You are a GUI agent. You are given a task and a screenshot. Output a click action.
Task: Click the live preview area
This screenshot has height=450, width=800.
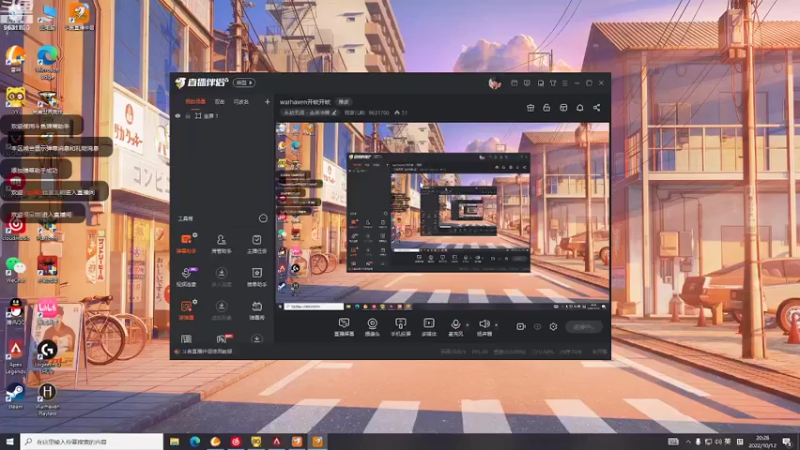442,216
